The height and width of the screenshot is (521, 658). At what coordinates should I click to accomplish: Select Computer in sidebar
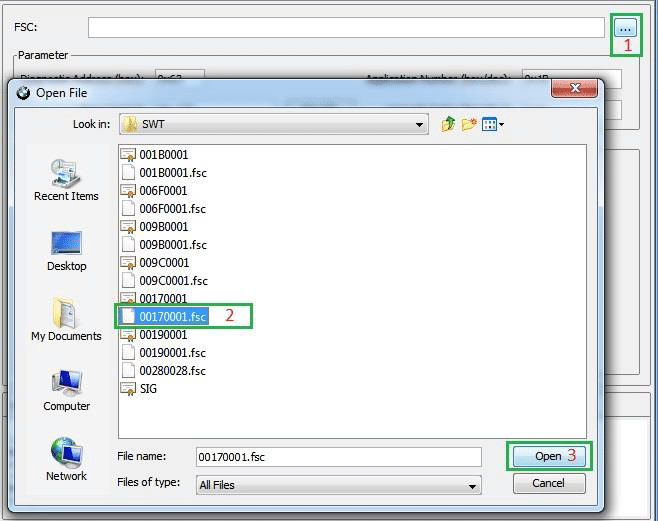pos(66,390)
